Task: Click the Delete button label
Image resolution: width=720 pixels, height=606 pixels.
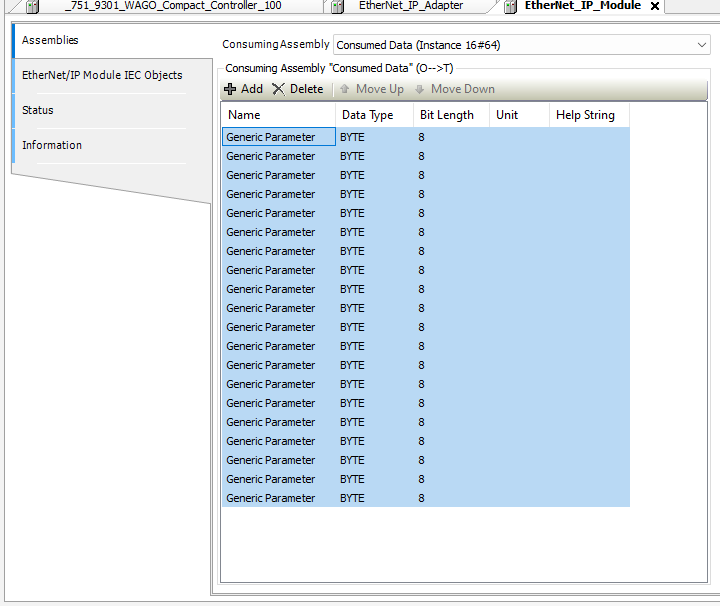Action: [307, 89]
